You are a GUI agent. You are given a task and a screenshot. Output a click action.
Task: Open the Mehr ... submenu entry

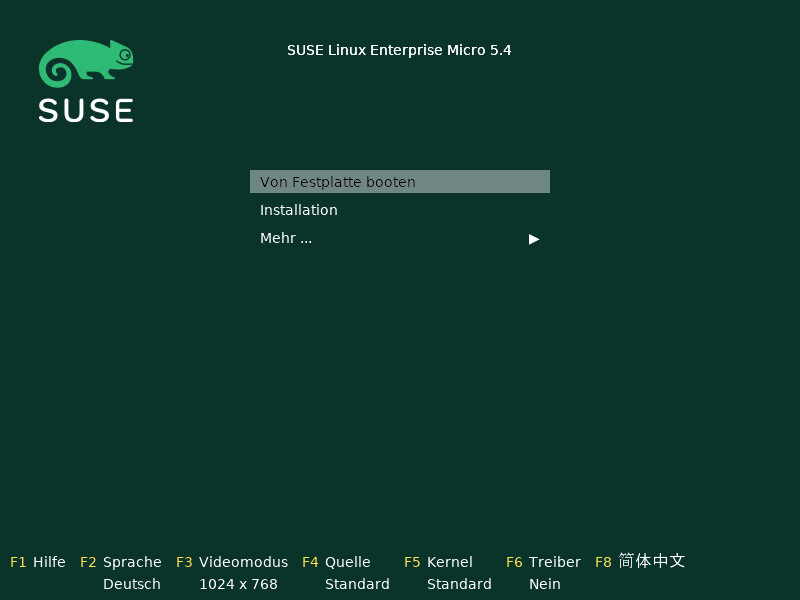[x=286, y=238]
